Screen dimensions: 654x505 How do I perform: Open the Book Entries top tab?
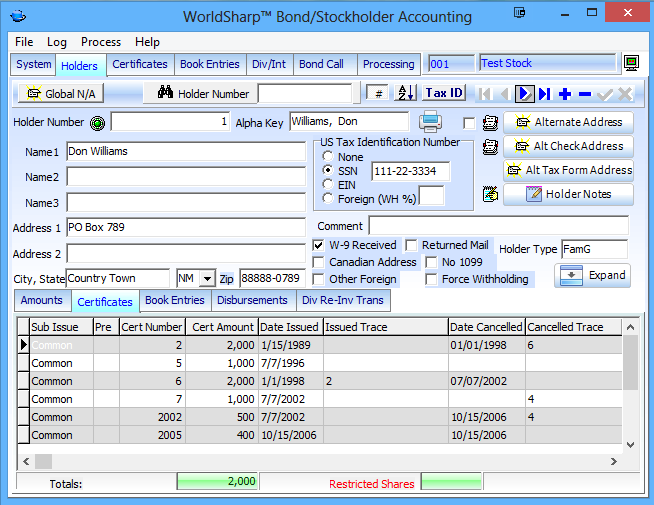[x=209, y=64]
